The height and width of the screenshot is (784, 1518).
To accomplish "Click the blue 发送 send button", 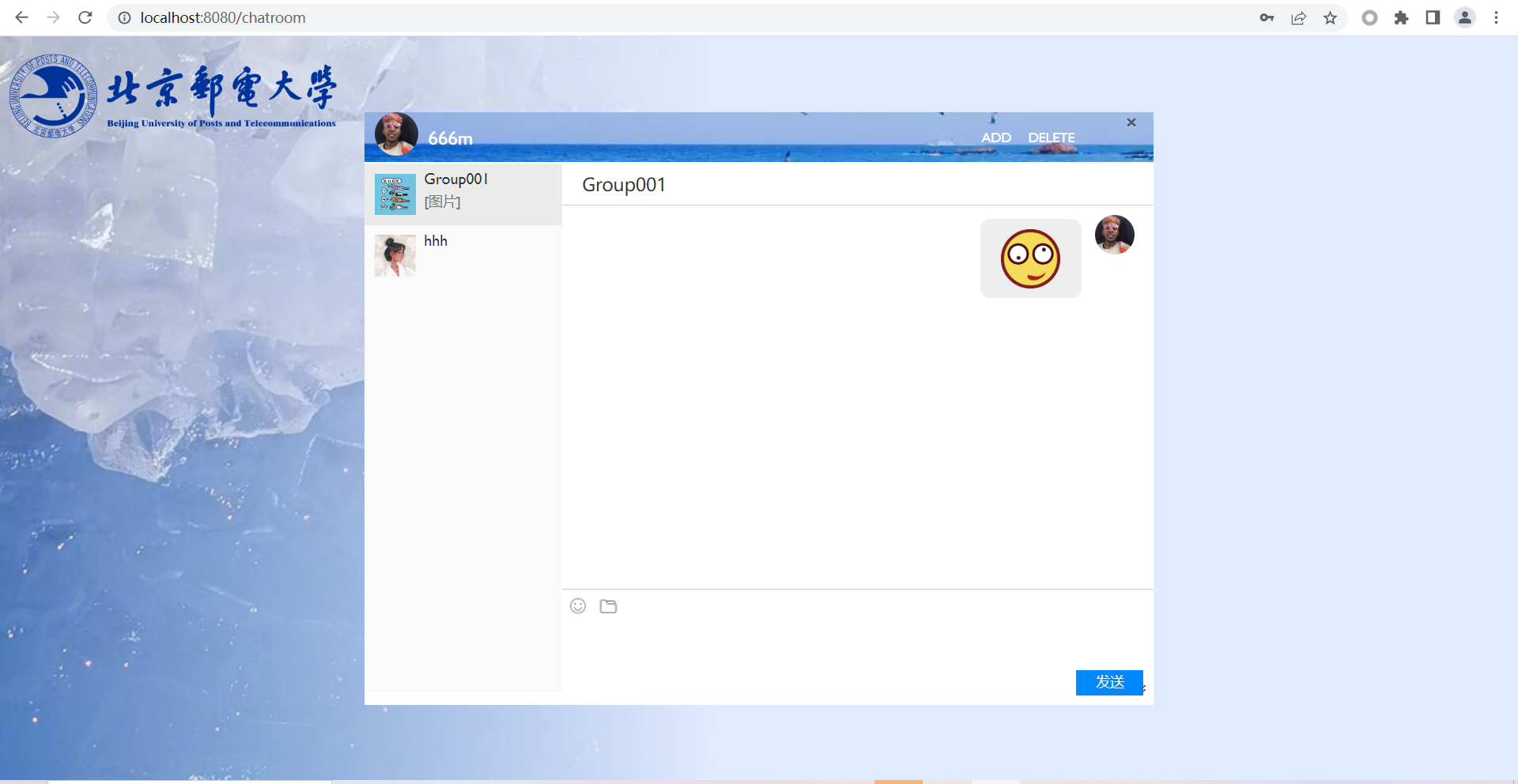I will 1108,682.
